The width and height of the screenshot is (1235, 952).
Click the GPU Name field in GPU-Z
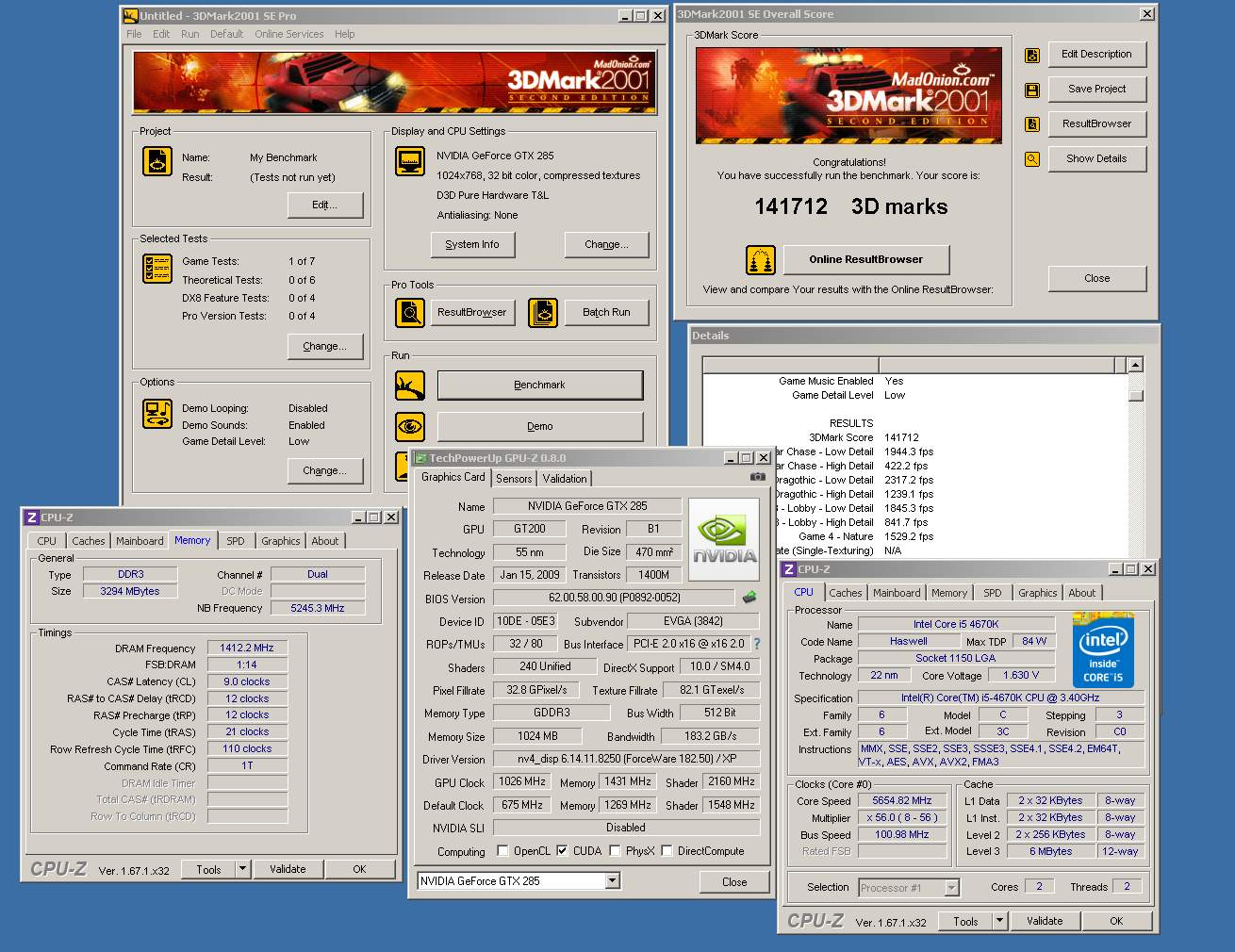tap(586, 506)
